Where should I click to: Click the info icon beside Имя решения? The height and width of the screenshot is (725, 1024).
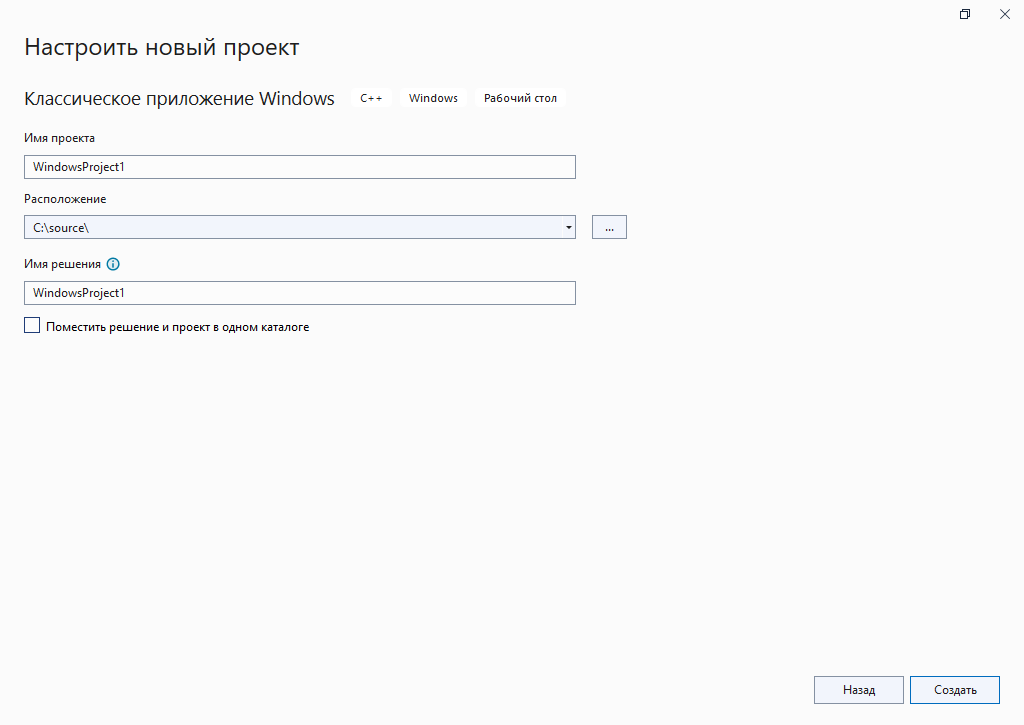[113, 264]
